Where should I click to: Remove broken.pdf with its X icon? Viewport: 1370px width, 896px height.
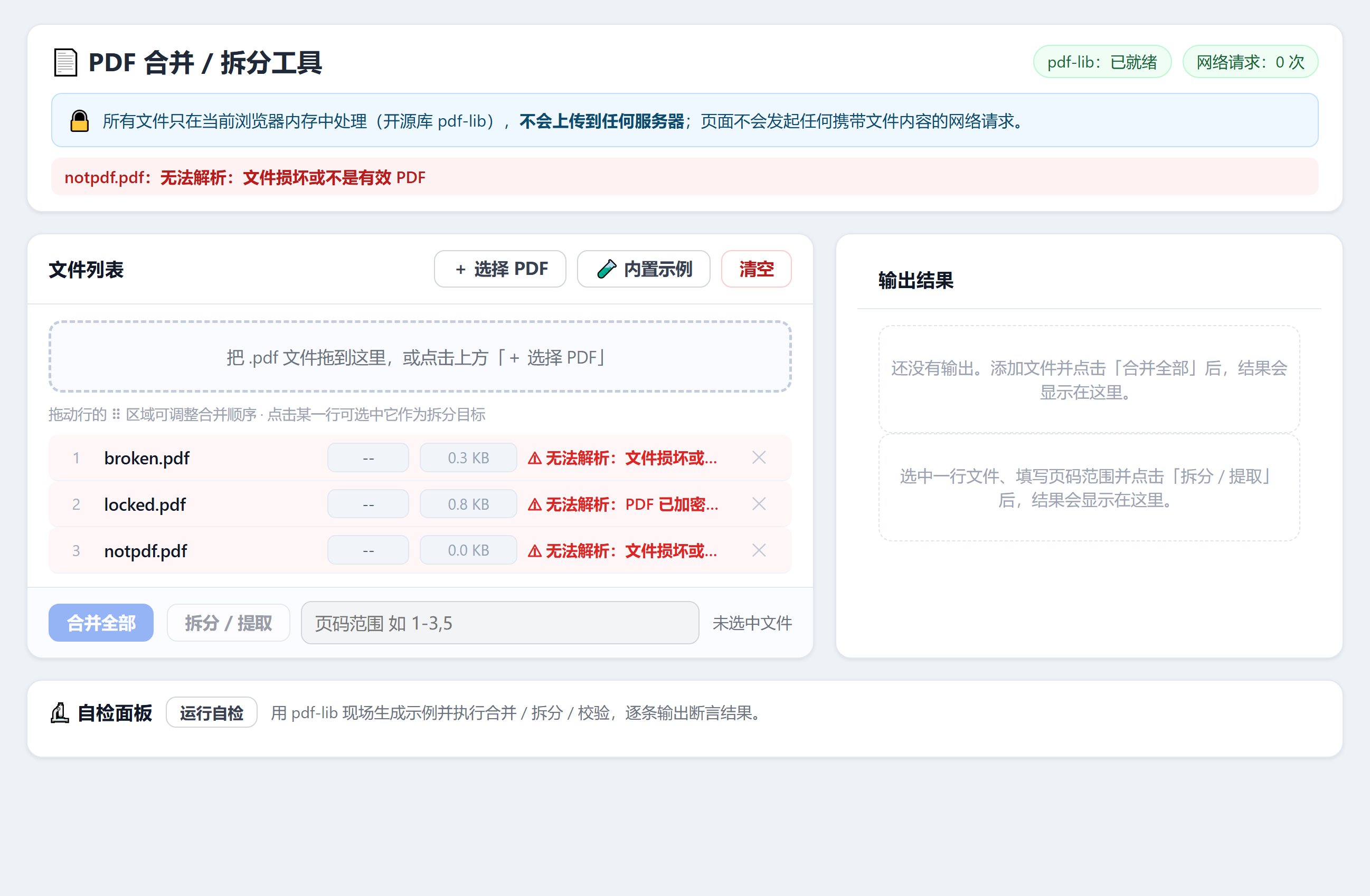click(759, 457)
